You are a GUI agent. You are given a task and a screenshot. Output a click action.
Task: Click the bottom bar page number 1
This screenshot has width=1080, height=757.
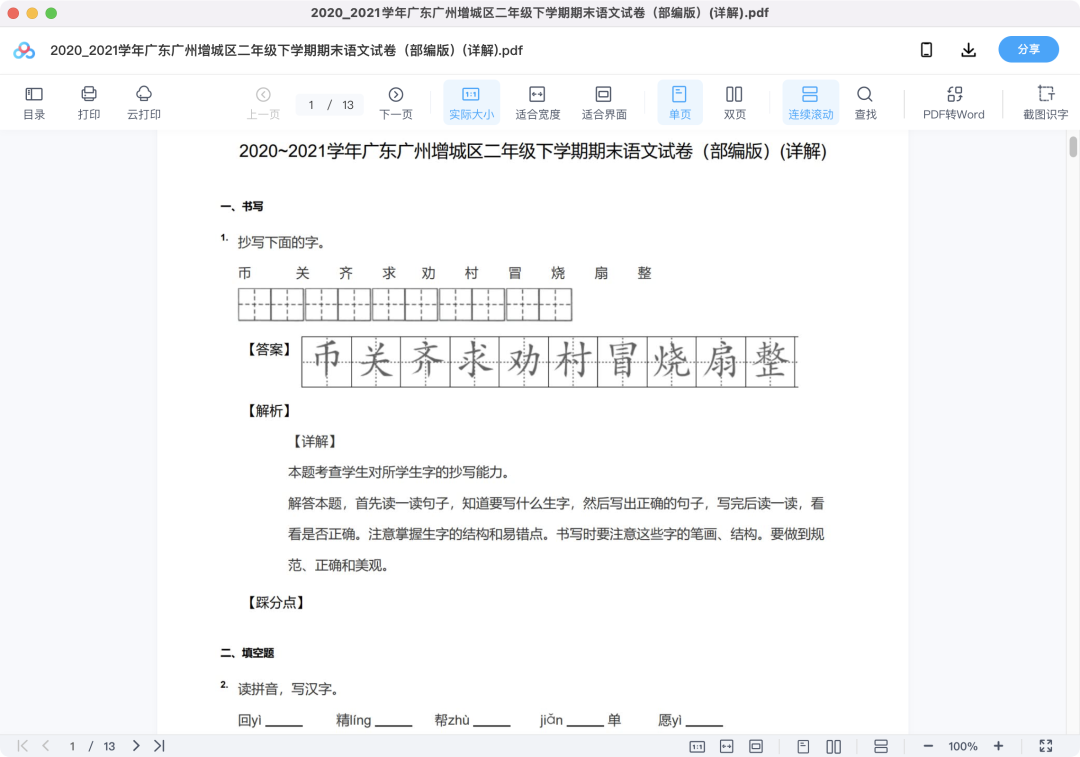[x=72, y=747]
